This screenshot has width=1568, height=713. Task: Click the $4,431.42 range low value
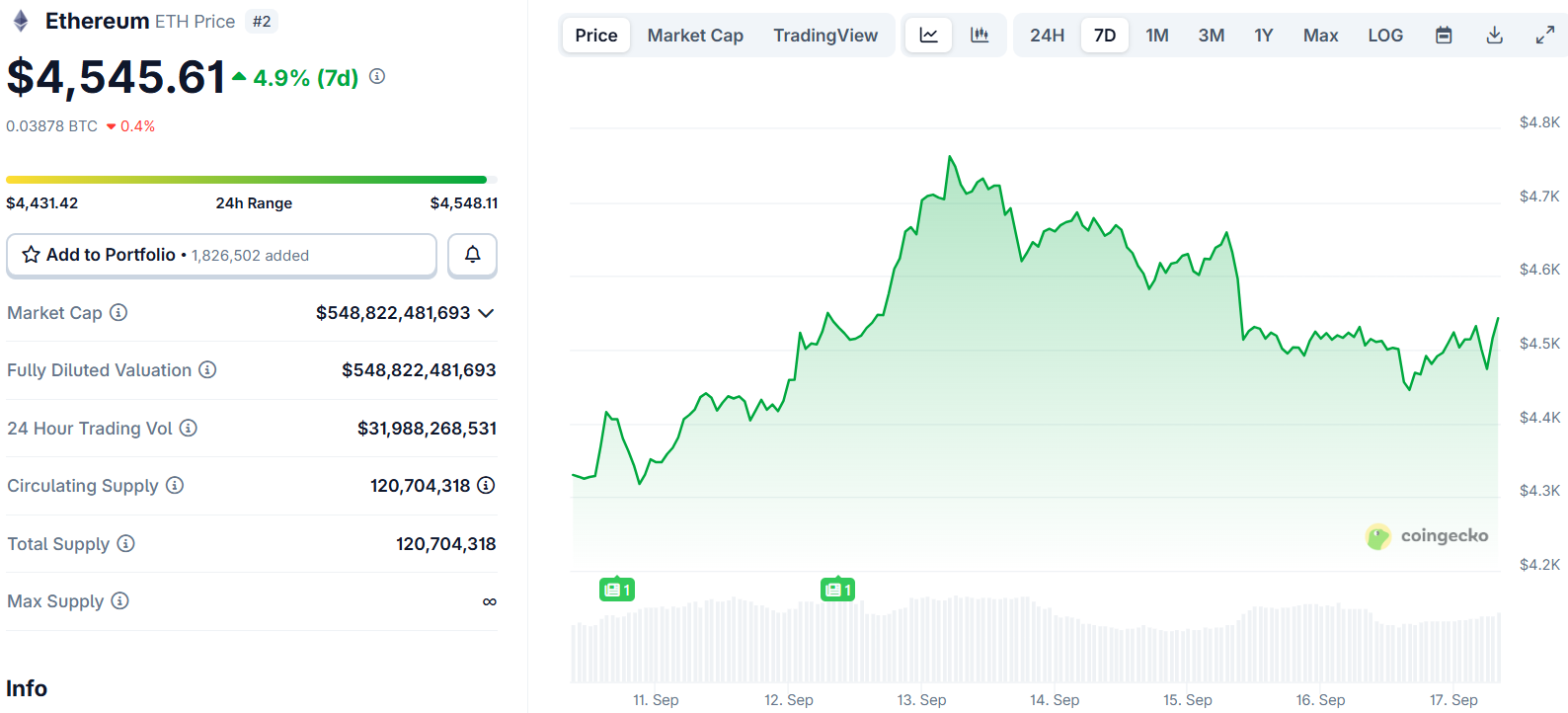coord(42,202)
